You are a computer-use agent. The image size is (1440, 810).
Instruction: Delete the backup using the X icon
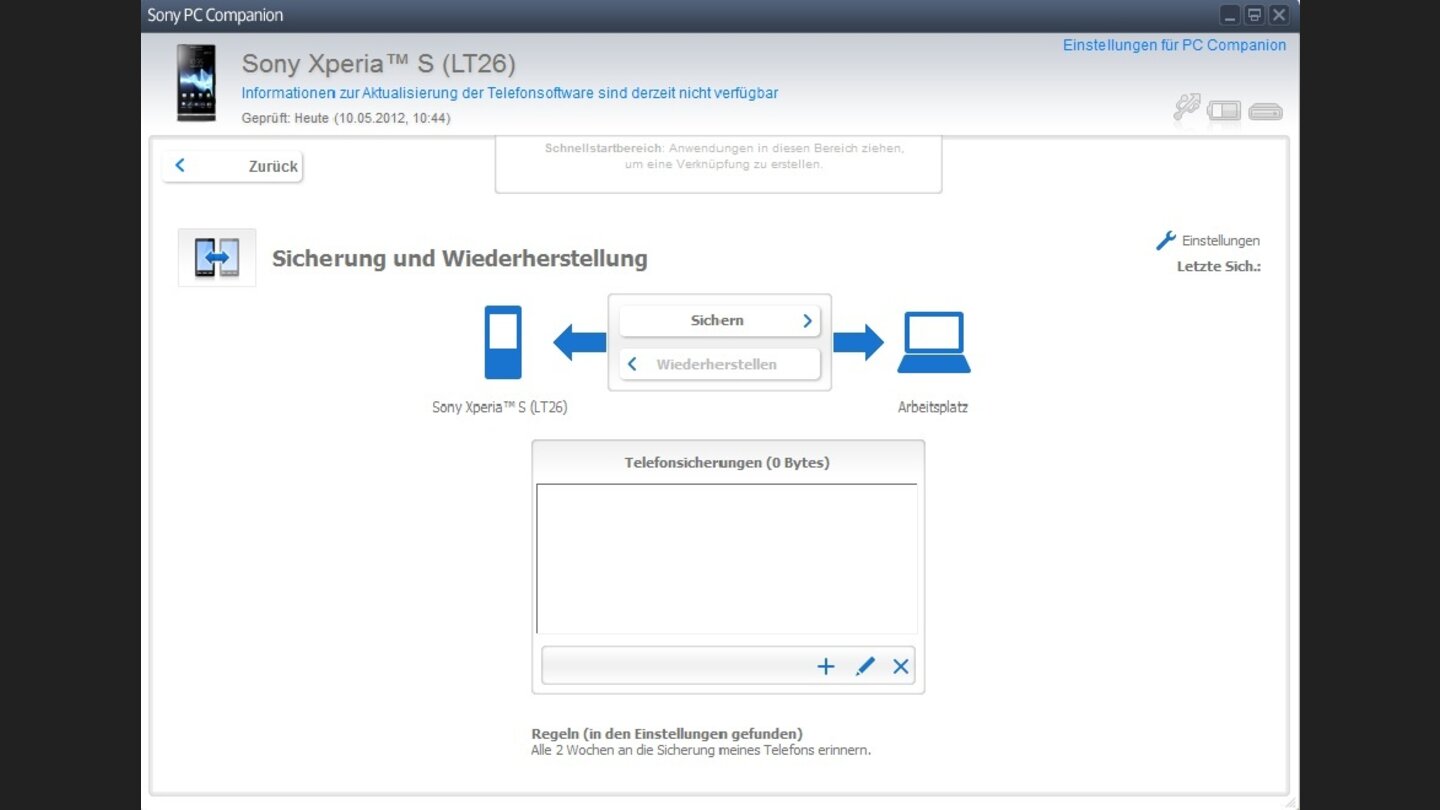(901, 666)
